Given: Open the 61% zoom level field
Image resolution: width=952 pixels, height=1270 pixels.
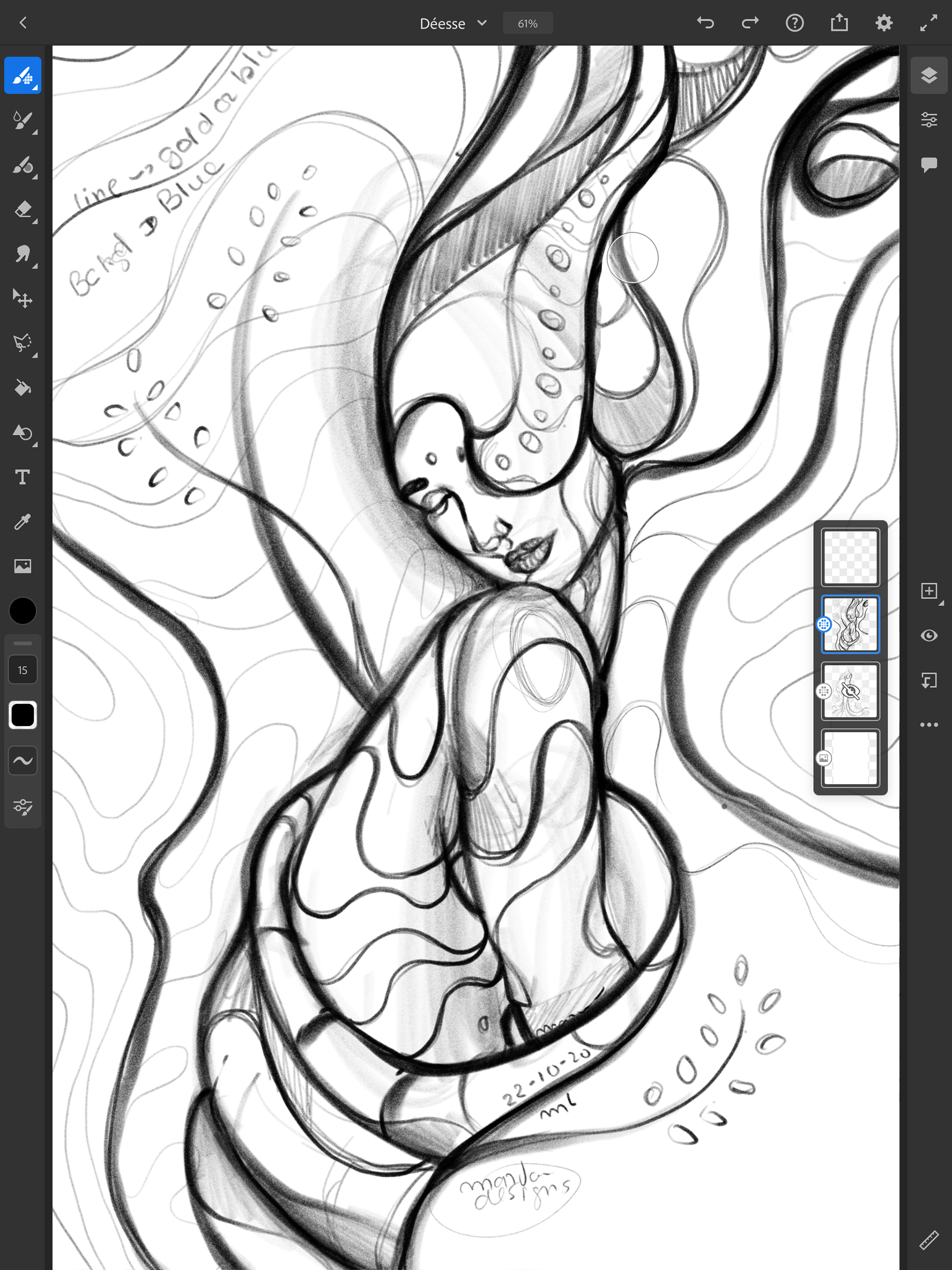Looking at the screenshot, I should tap(527, 23).
